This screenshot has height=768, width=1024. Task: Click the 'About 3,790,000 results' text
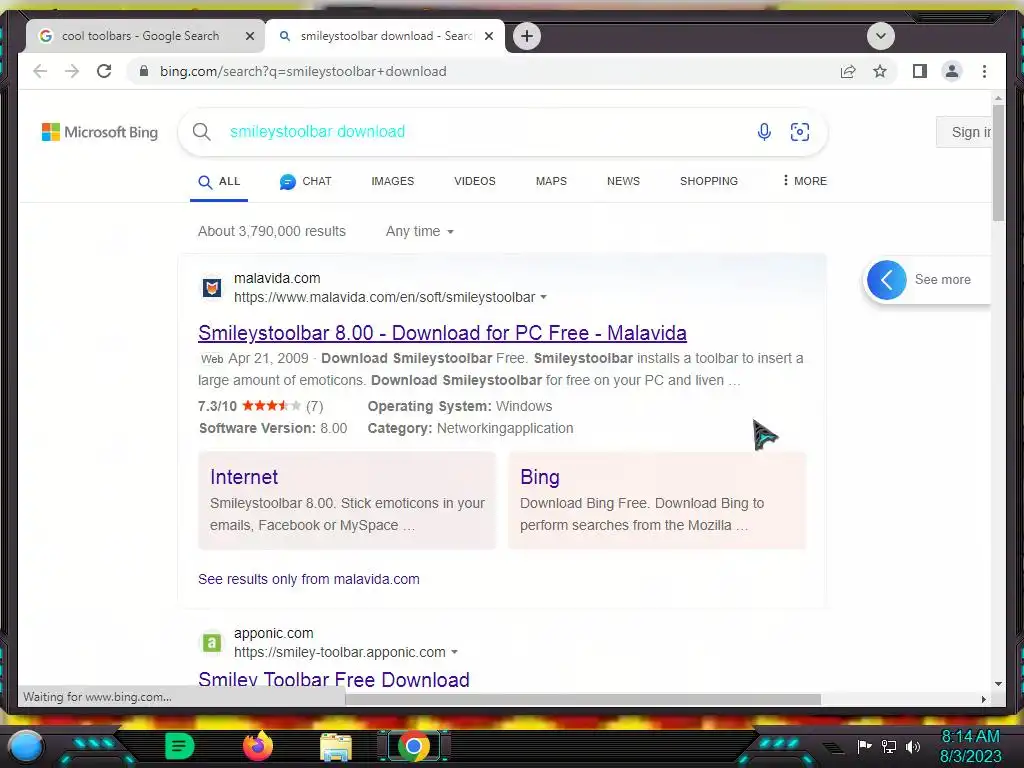pos(272,231)
